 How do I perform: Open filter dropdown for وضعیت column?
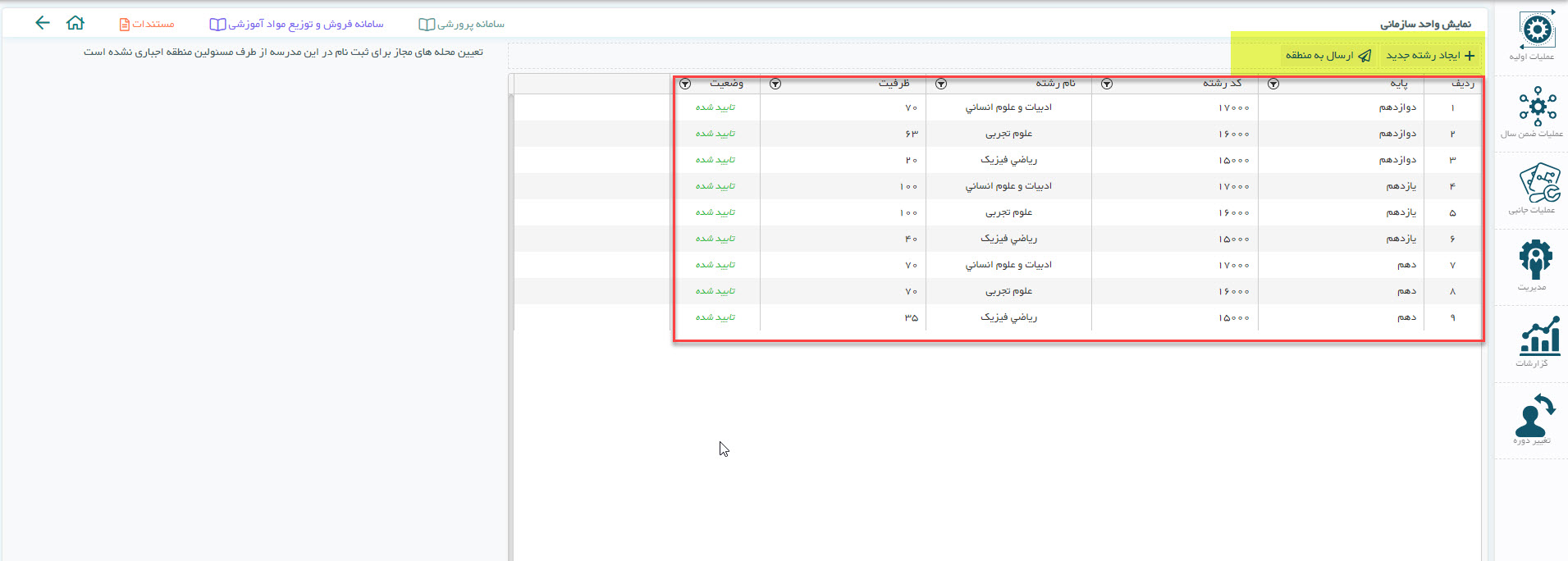tap(685, 84)
